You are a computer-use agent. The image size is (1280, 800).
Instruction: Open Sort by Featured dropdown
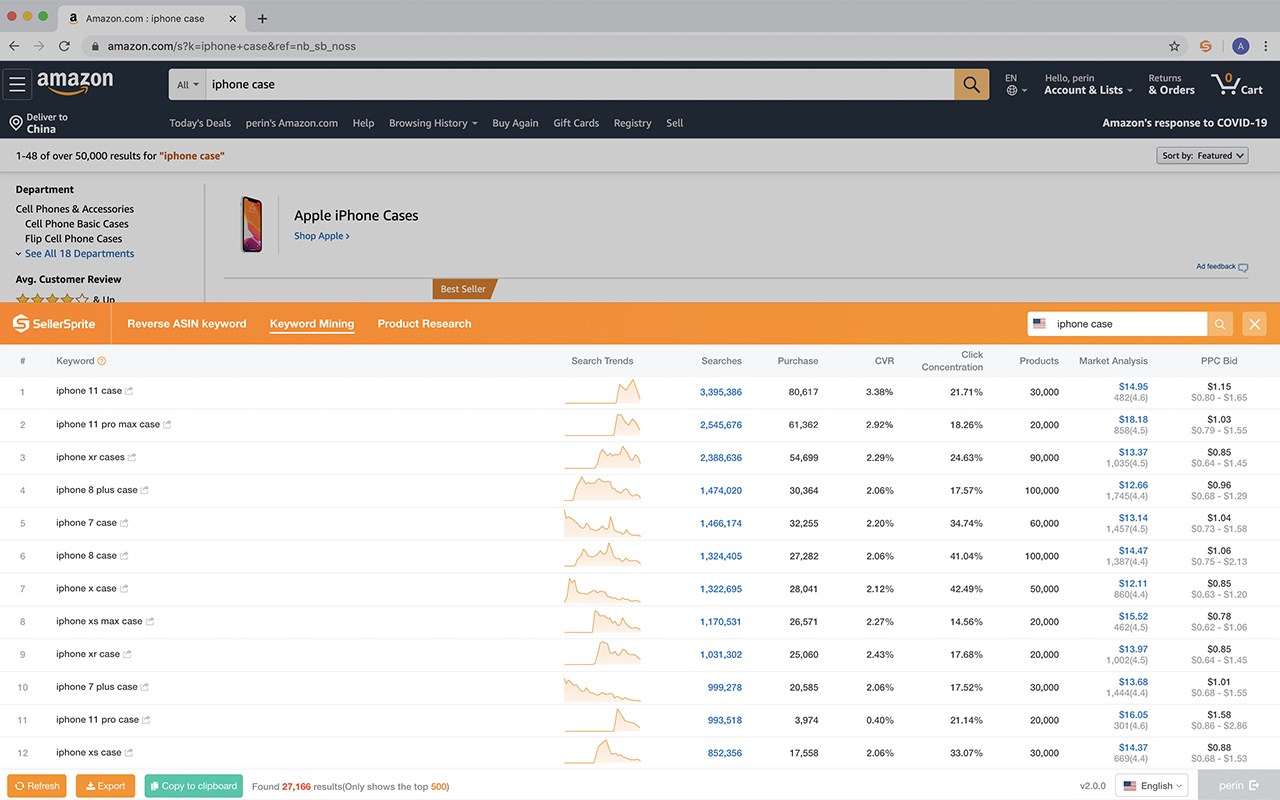click(1202, 156)
